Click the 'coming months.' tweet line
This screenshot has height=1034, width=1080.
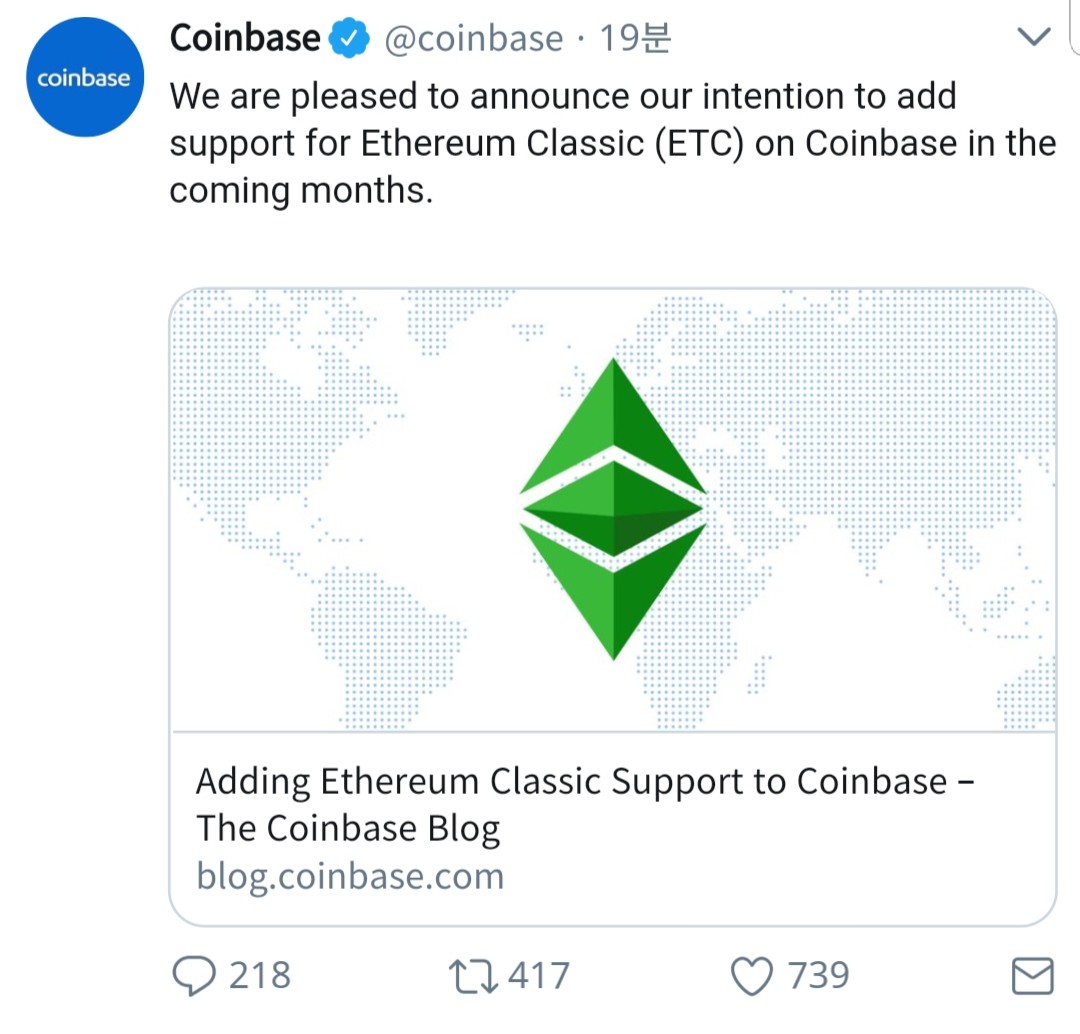coord(301,190)
